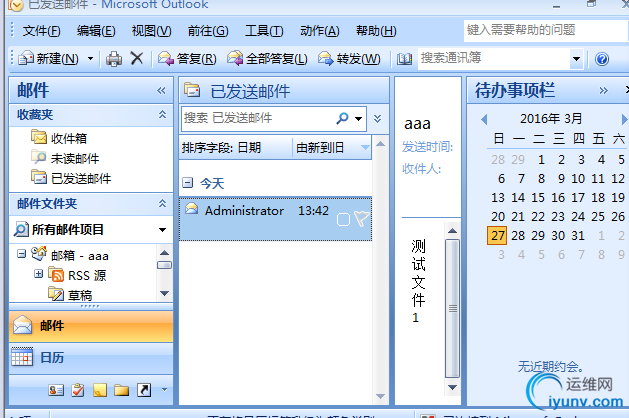
Task: Open the 文件(F) menu
Action: pos(41,31)
